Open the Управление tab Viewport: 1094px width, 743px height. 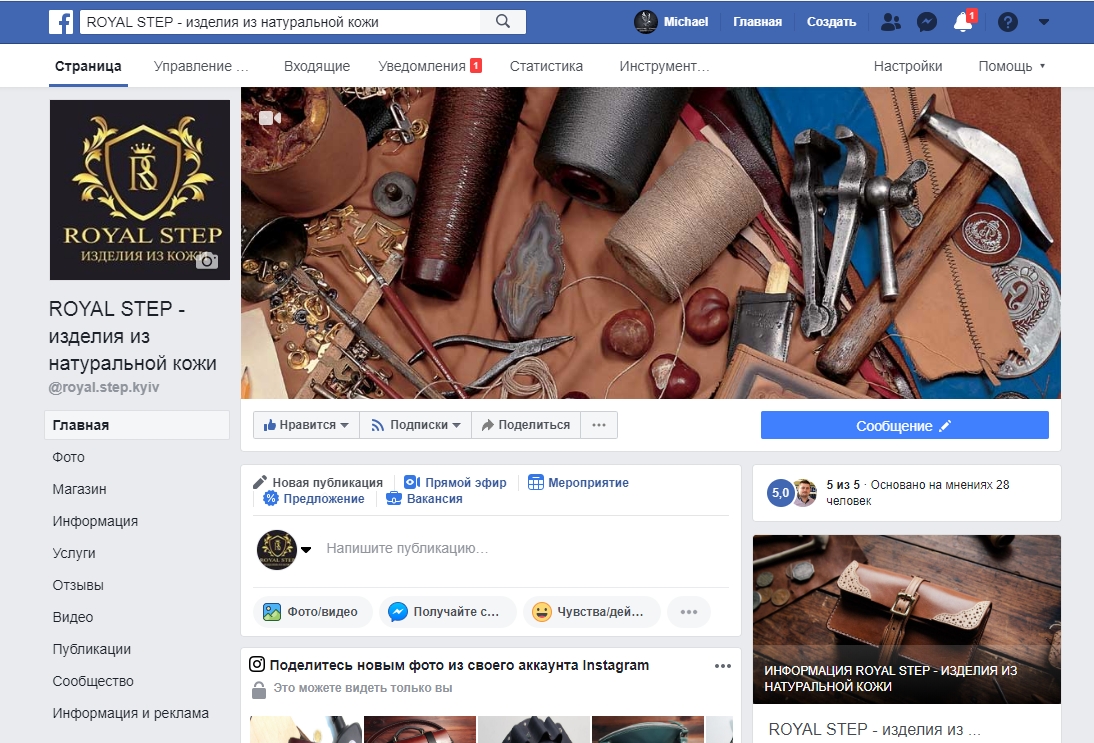[201, 66]
